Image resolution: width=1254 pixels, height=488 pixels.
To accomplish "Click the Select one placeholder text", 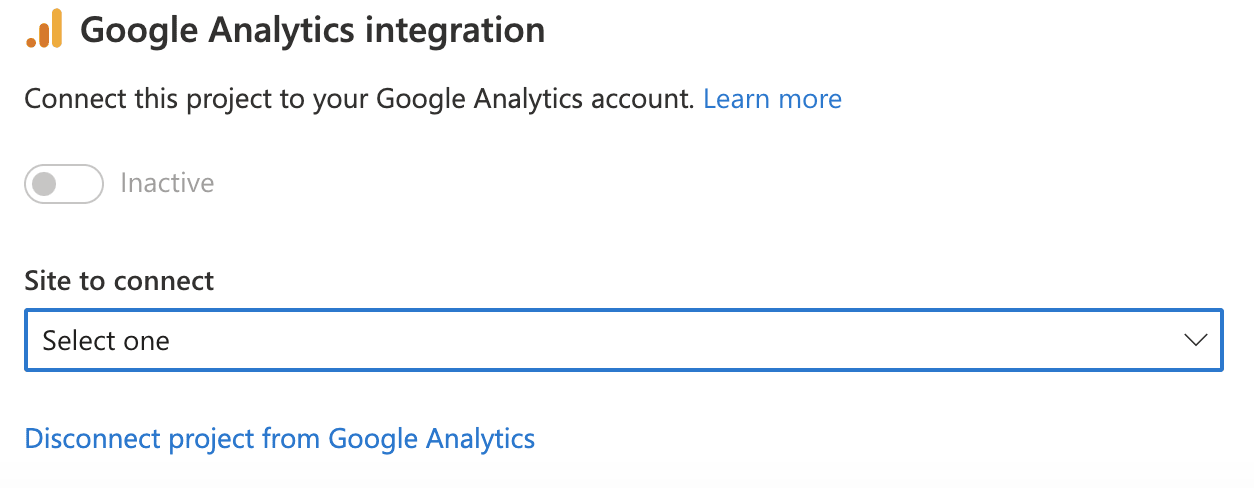I will [x=106, y=341].
